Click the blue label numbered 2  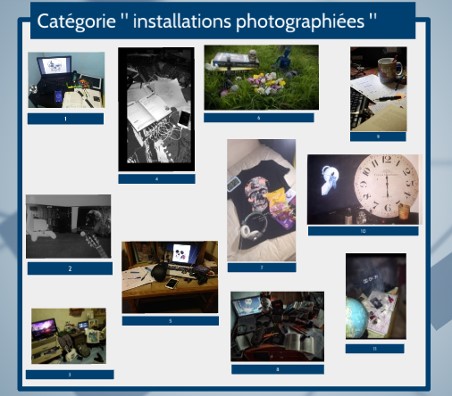pyautogui.click(x=70, y=268)
